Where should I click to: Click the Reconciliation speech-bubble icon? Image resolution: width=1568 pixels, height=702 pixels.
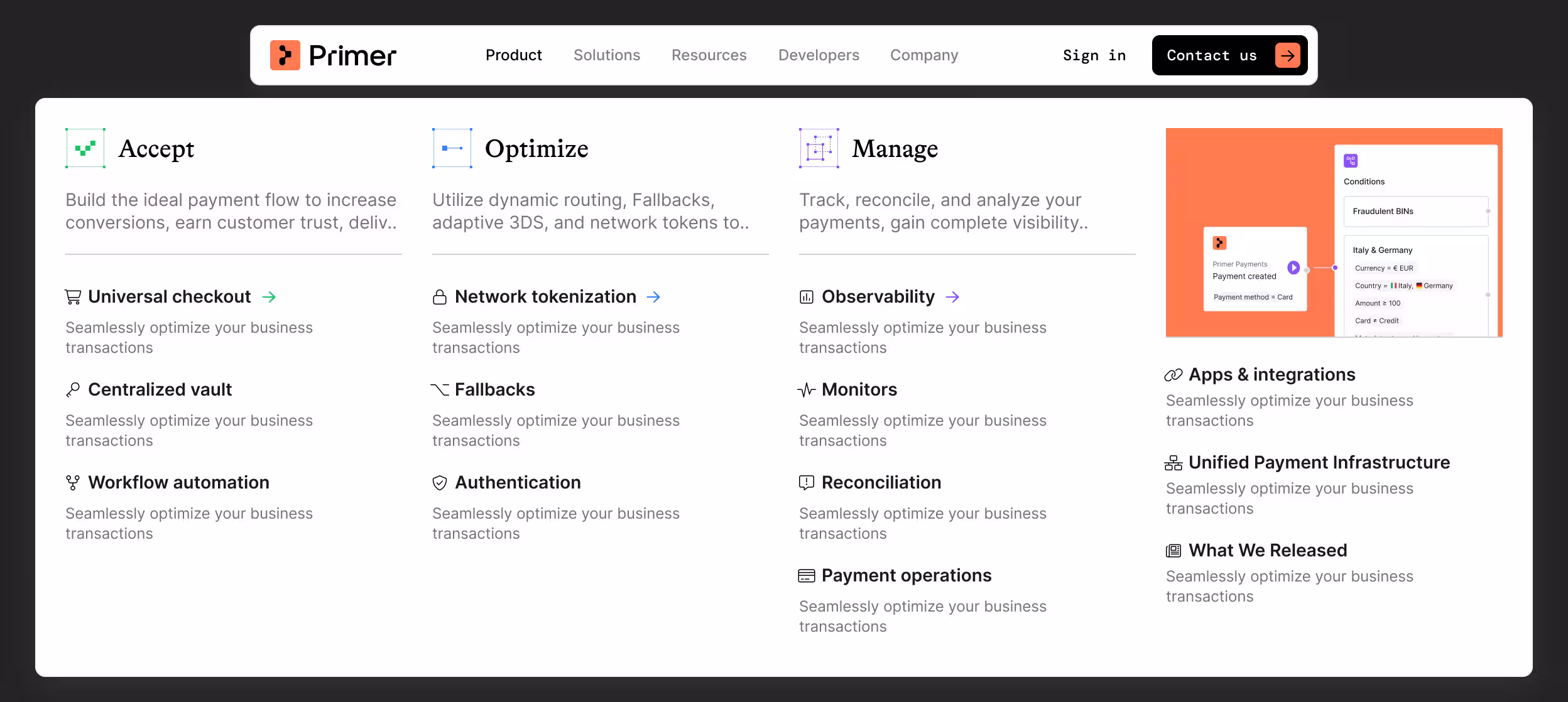pyautogui.click(x=807, y=482)
